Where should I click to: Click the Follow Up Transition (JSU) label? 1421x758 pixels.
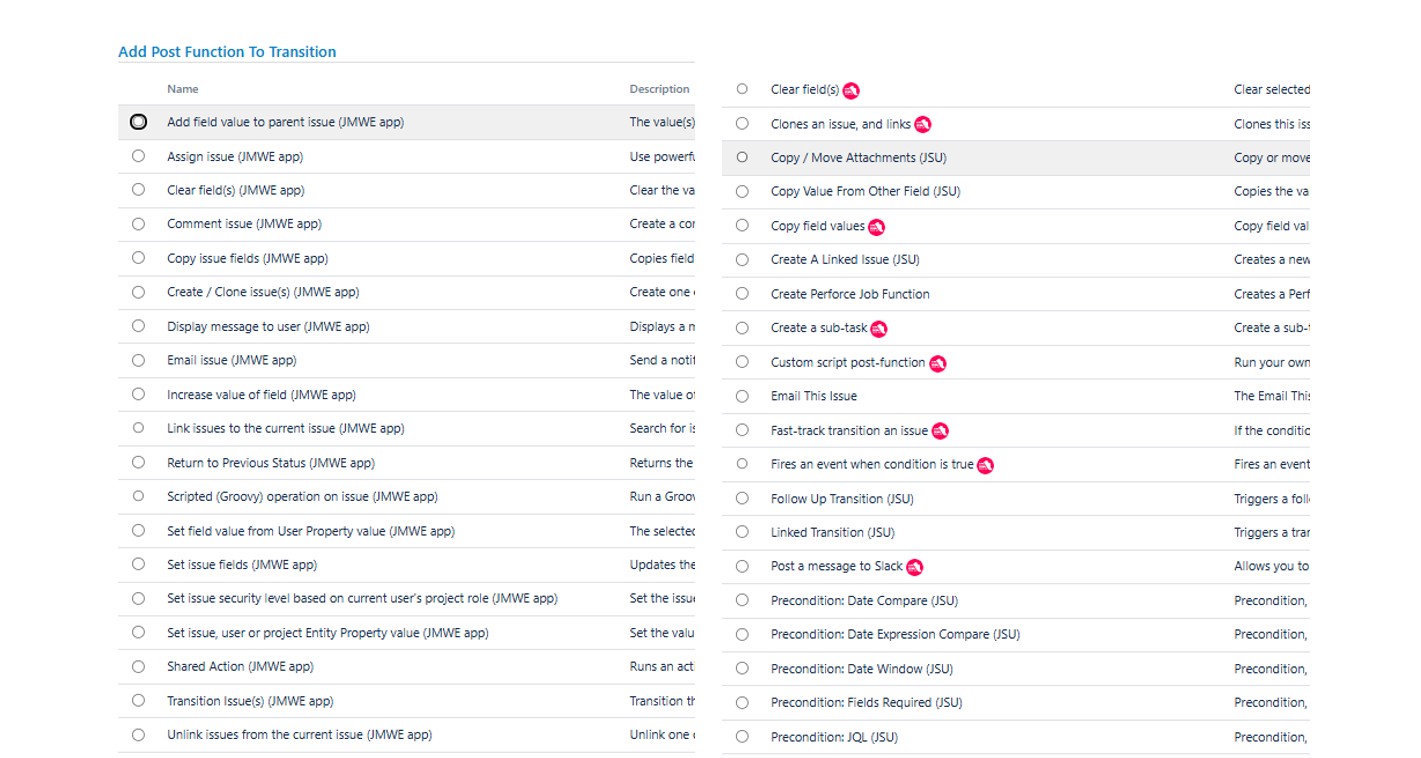[842, 499]
